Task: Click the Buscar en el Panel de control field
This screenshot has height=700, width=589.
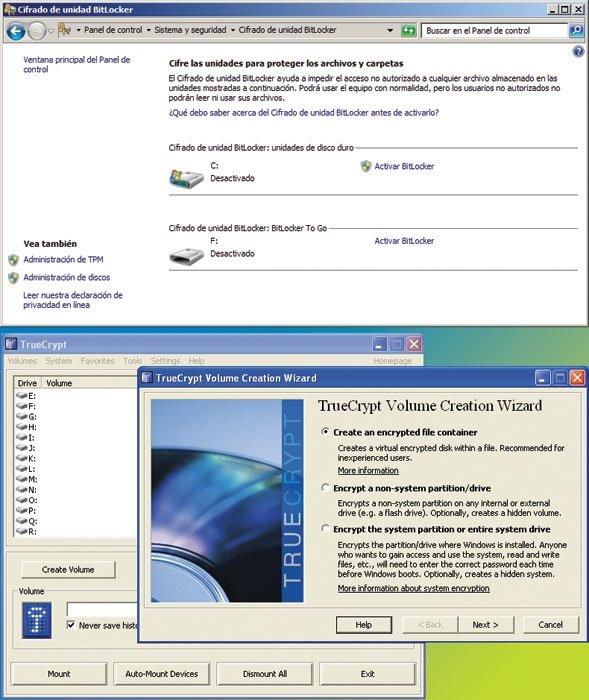Action: point(494,30)
